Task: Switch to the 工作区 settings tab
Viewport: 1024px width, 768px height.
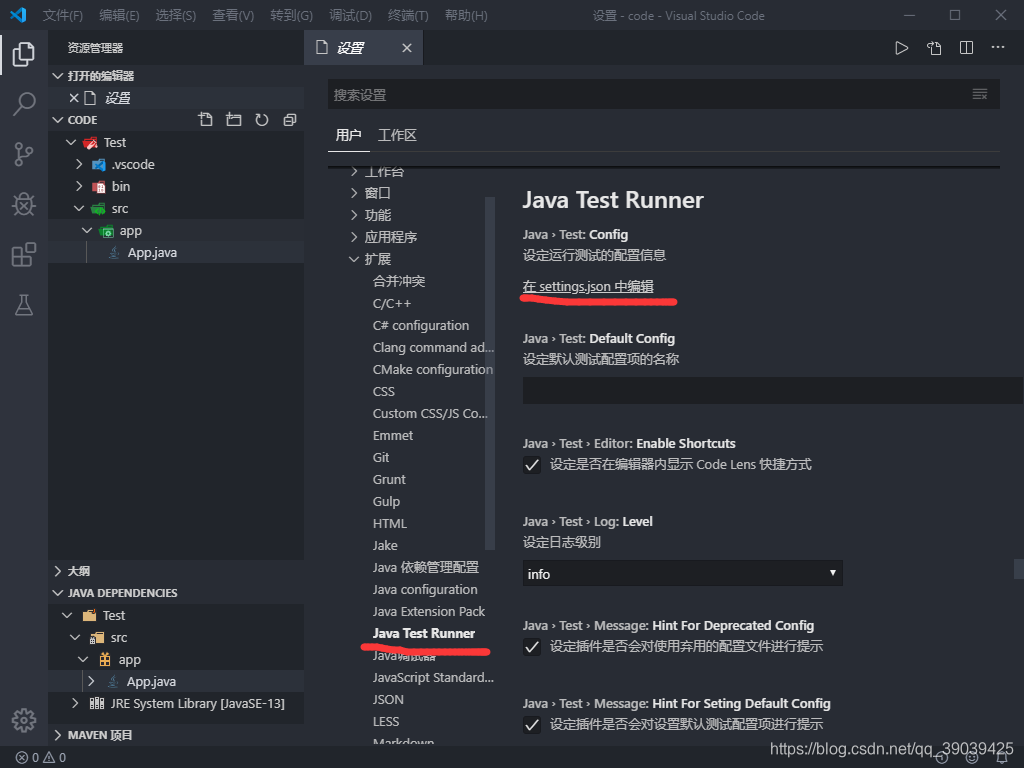Action: (x=397, y=135)
